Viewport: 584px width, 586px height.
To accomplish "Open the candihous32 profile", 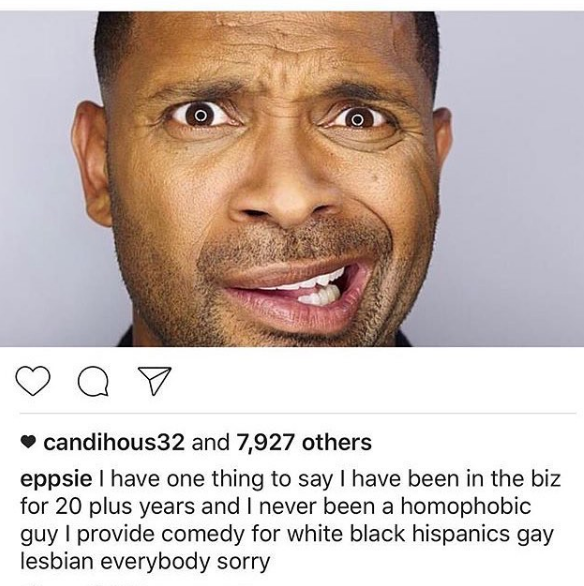I will (114, 442).
